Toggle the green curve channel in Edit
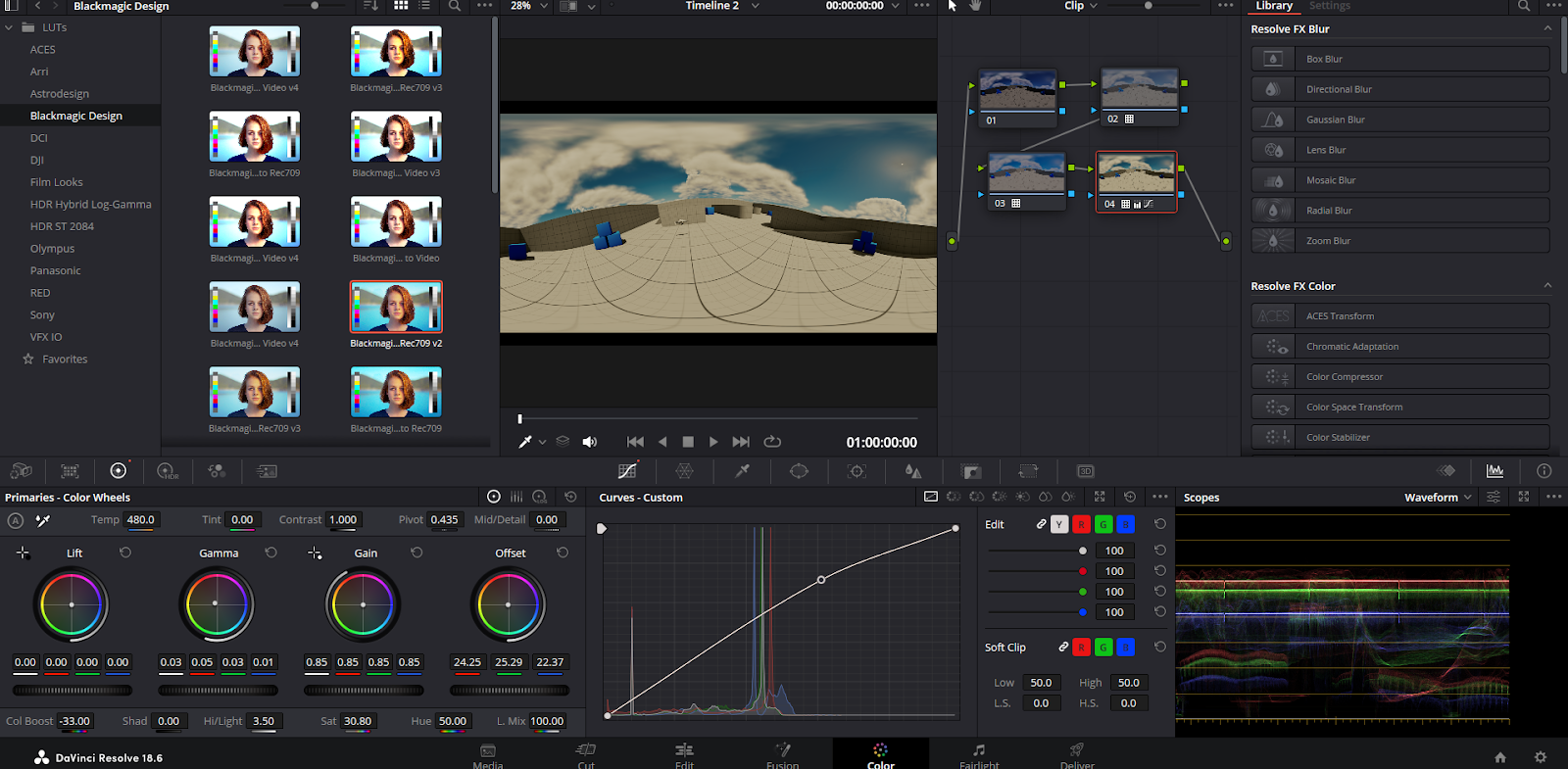 click(x=1103, y=525)
